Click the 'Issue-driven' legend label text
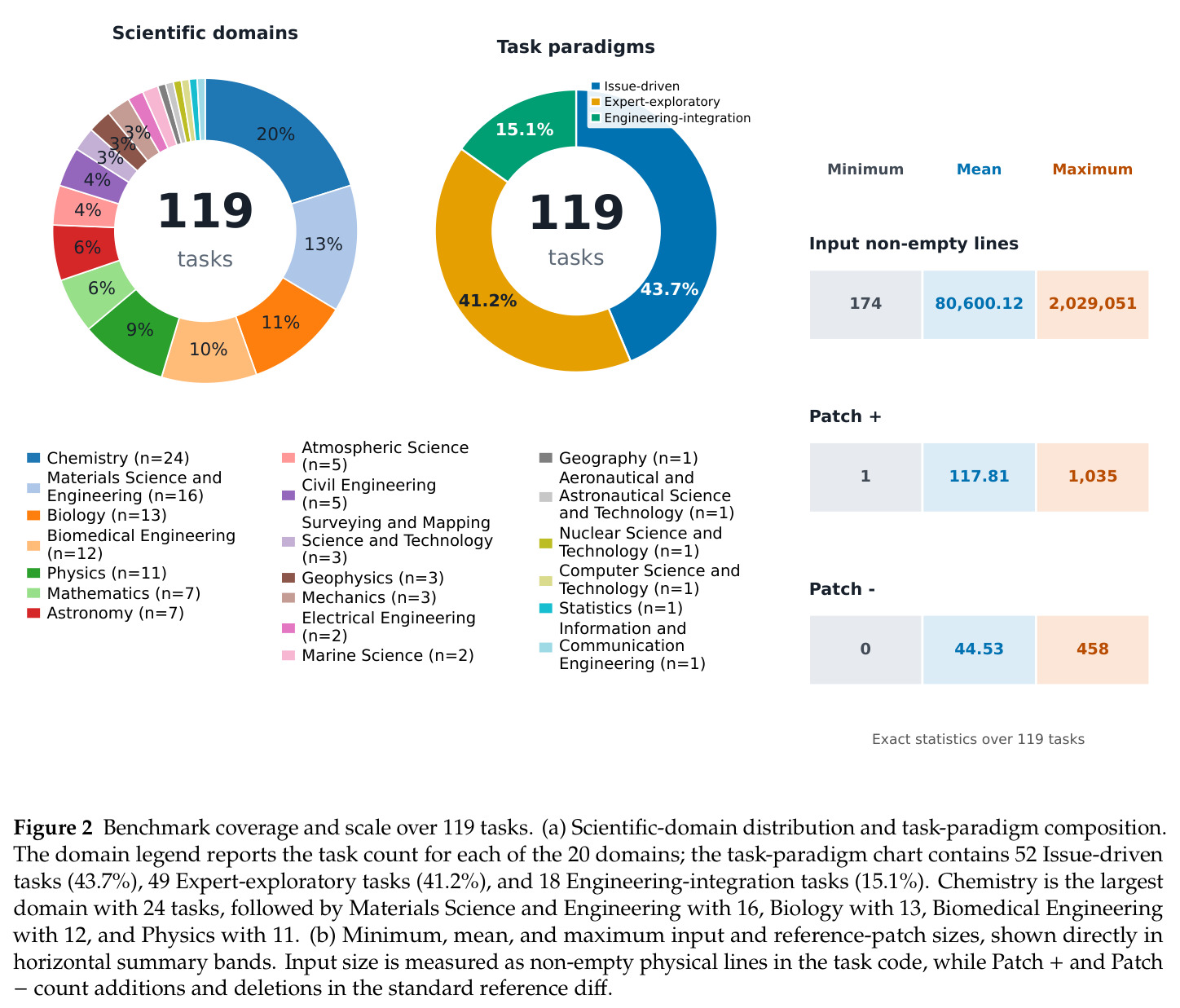 pos(641,86)
